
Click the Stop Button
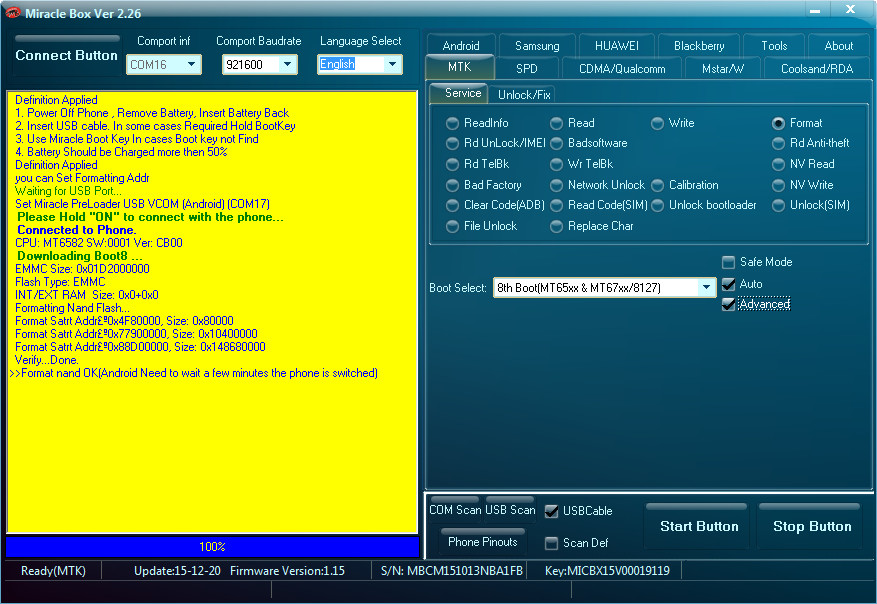coord(812,526)
